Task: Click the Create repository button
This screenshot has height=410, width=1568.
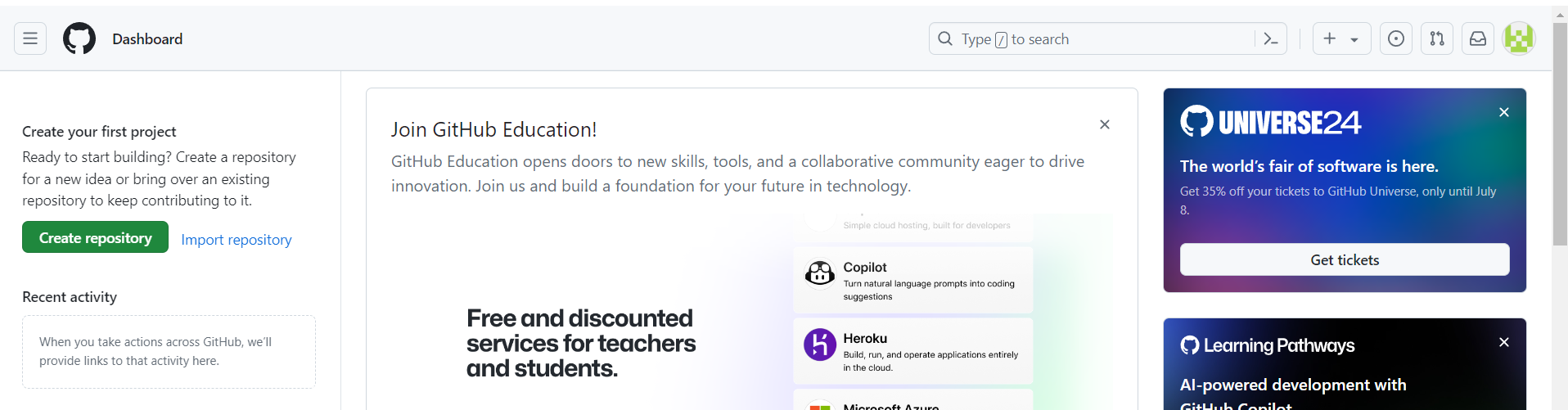Action: [x=95, y=237]
